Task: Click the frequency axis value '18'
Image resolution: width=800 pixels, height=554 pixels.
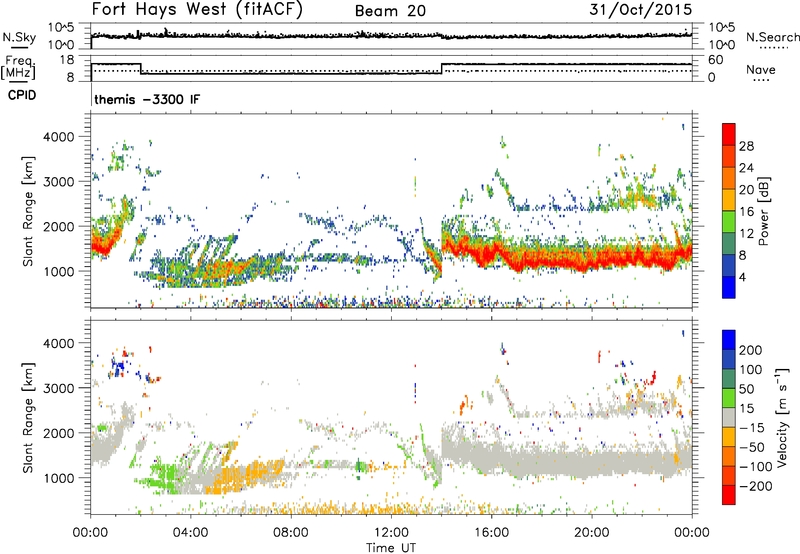Action: (x=66, y=60)
